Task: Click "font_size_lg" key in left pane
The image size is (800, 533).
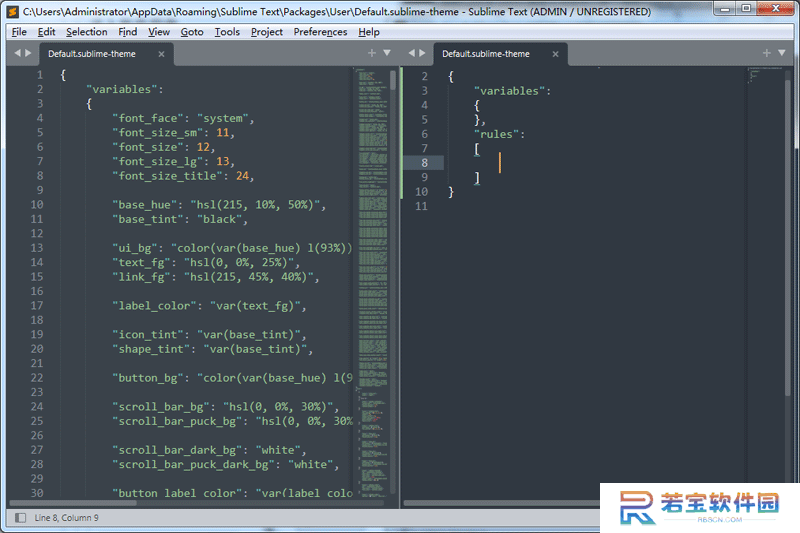Action: pos(158,162)
